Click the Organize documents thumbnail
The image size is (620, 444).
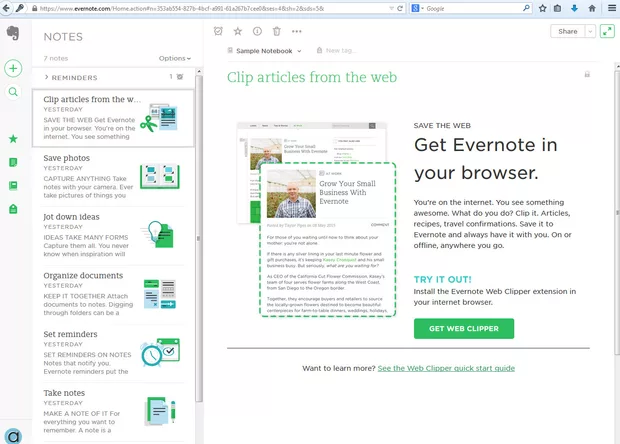pos(160,294)
